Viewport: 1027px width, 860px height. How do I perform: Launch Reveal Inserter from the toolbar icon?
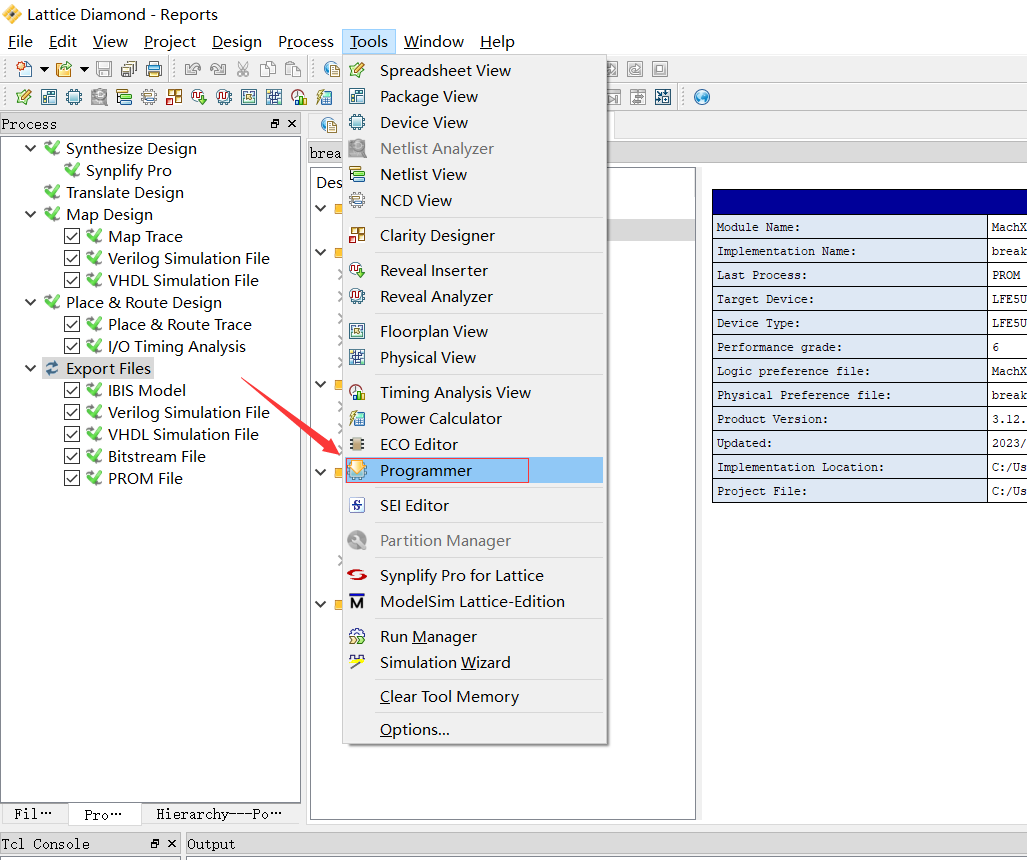(199, 98)
